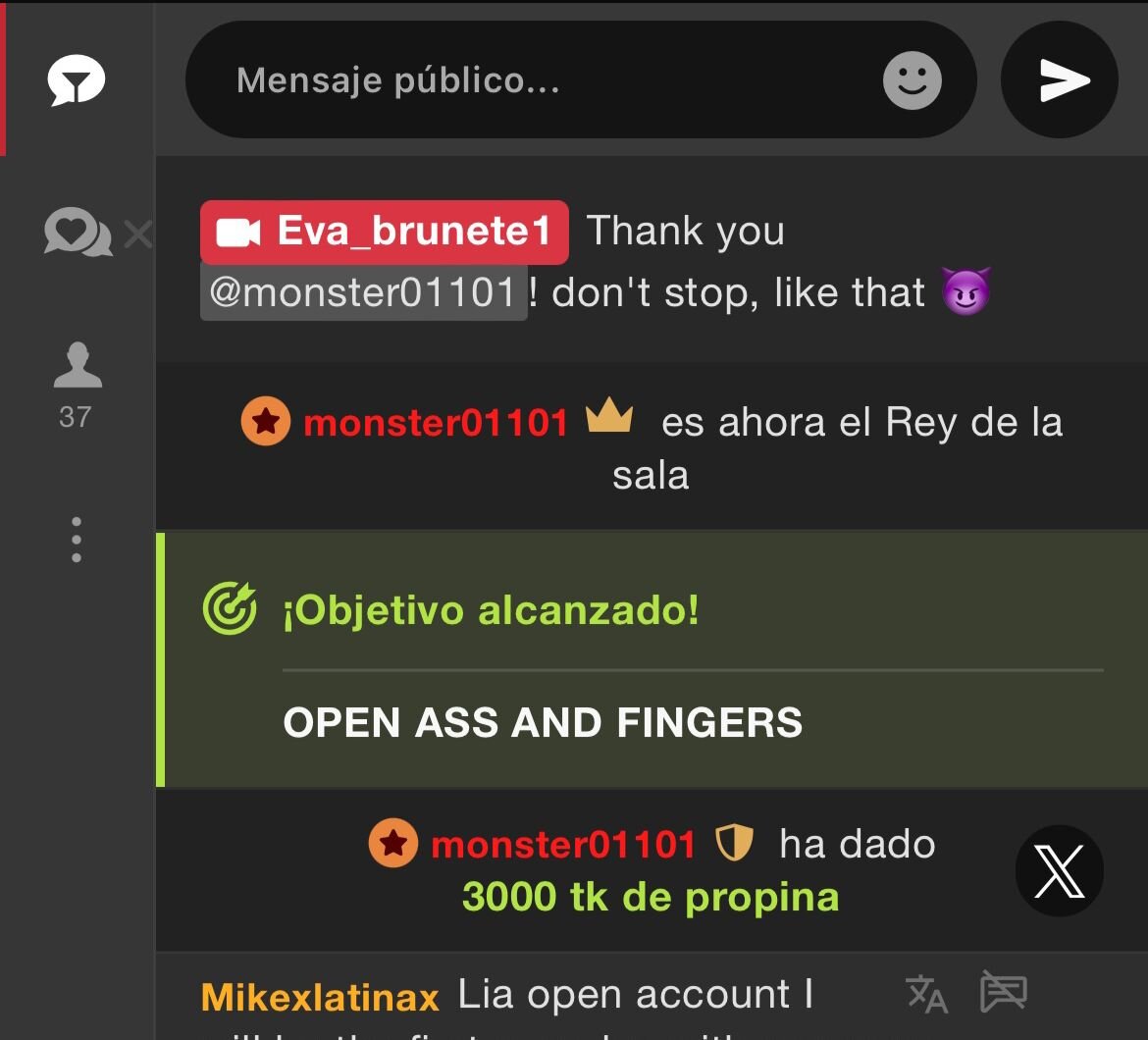Open the three-dot more options menu
The width and height of the screenshot is (1148, 1040).
click(77, 540)
